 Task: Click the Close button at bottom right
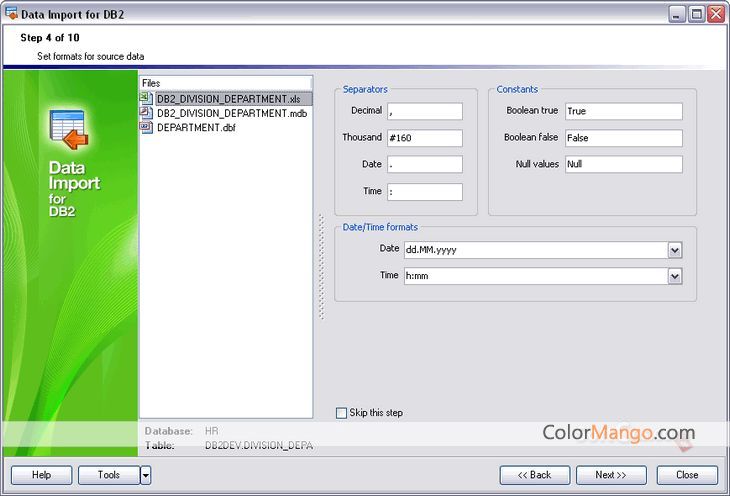pyautogui.click(x=687, y=475)
